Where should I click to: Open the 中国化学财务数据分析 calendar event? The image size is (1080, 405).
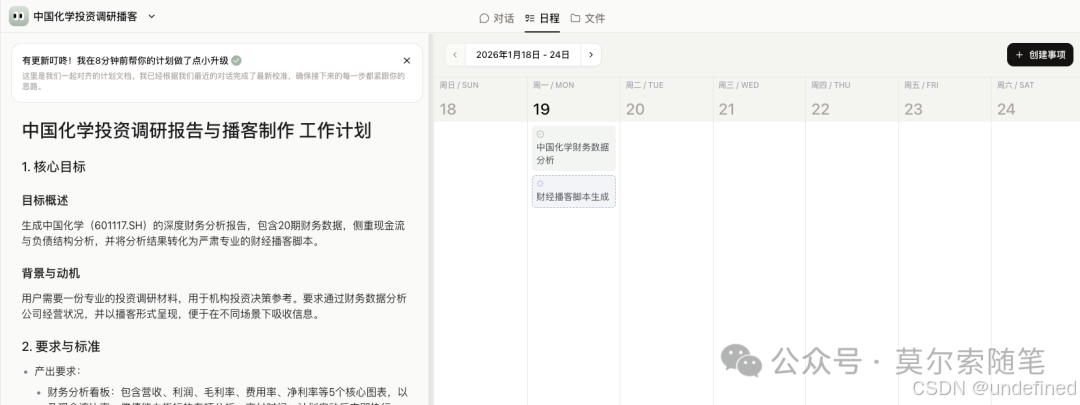tap(574, 148)
